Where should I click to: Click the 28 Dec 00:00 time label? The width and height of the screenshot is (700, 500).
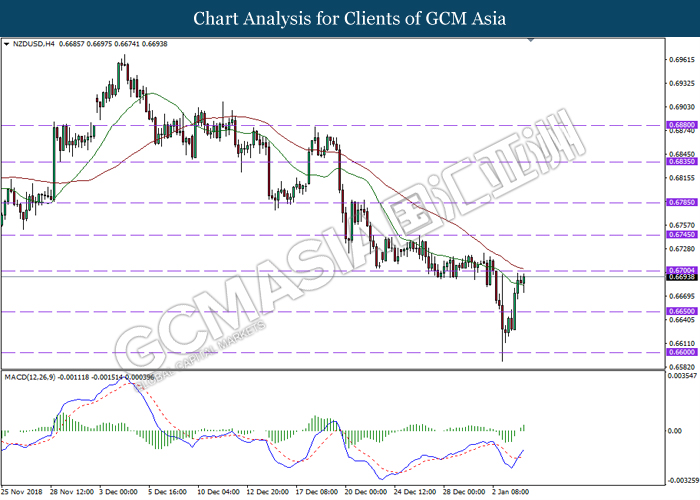[x=464, y=492]
